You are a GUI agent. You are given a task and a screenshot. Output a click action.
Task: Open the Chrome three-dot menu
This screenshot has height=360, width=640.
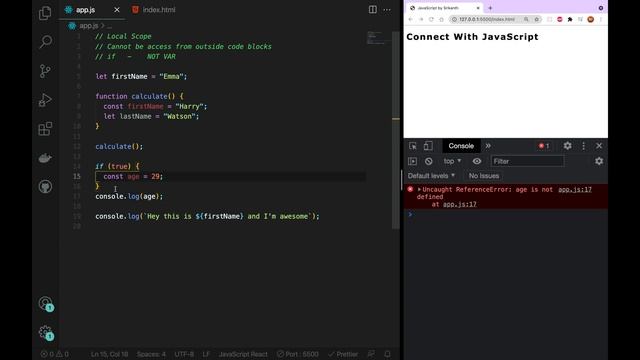point(601,19)
